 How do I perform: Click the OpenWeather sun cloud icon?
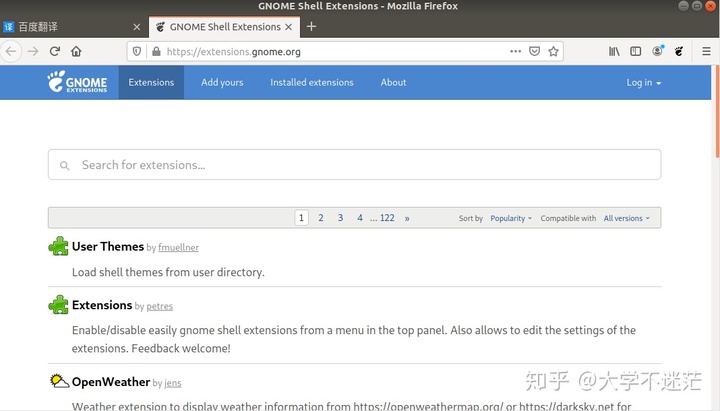coord(59,381)
